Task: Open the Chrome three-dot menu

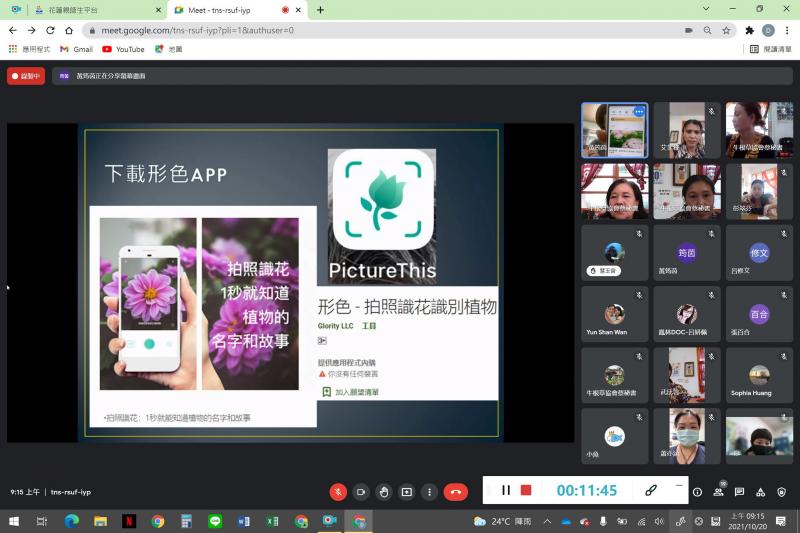Action: click(x=786, y=31)
